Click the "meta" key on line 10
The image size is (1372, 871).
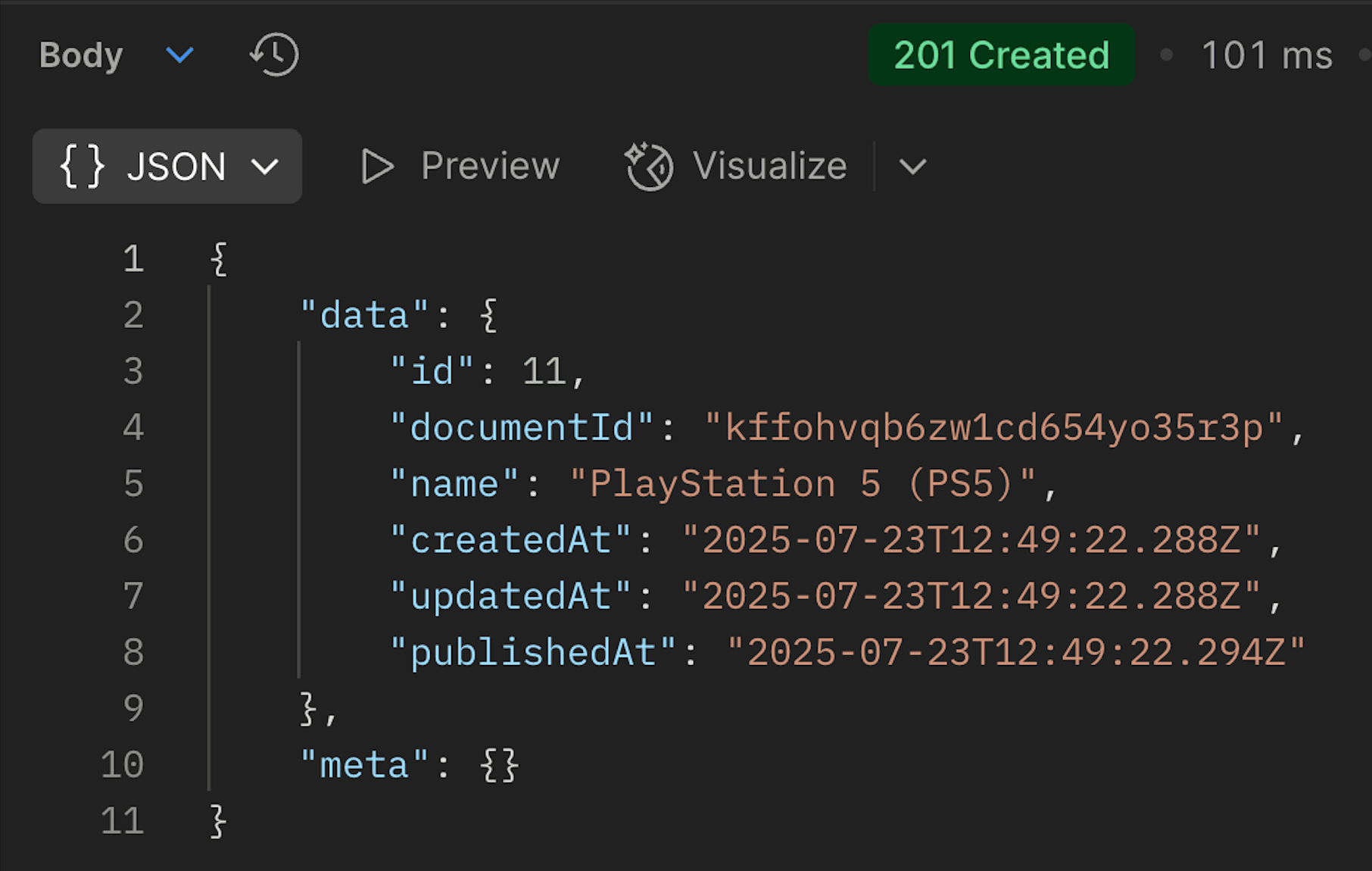click(x=365, y=765)
